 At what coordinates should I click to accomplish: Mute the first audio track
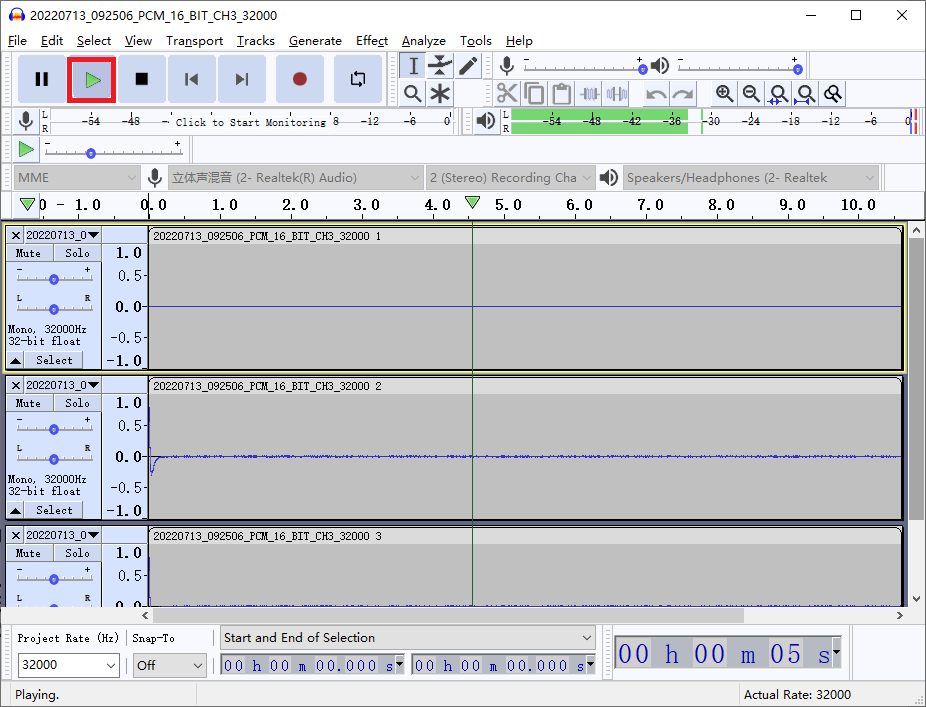(29, 253)
